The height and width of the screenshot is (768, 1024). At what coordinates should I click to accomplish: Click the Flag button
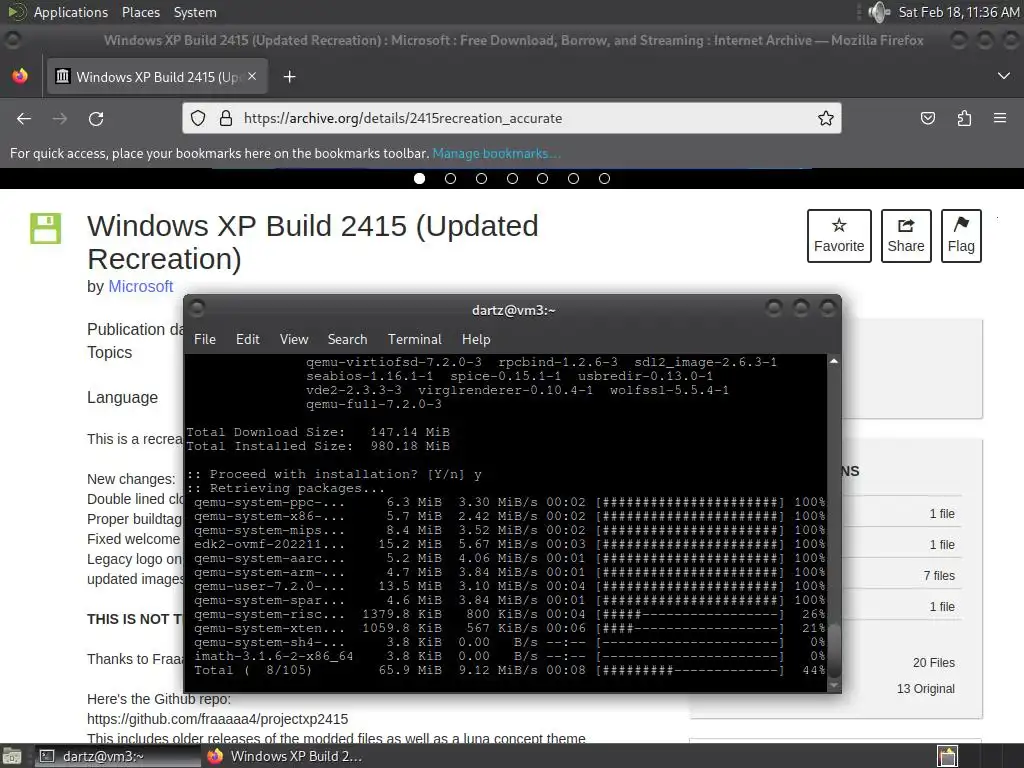pyautogui.click(x=961, y=236)
